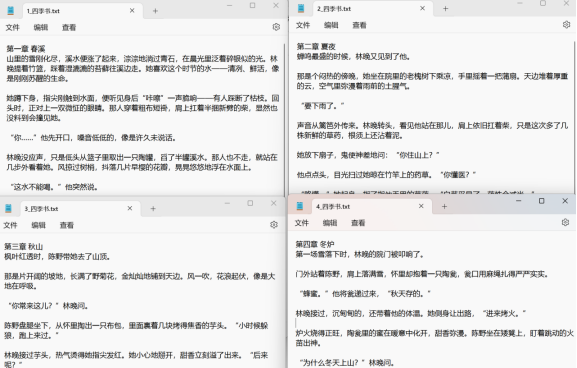This screenshot has height=368, width=577.
Task: Minimize the 3_四季书.txt window
Action: pos(227,203)
